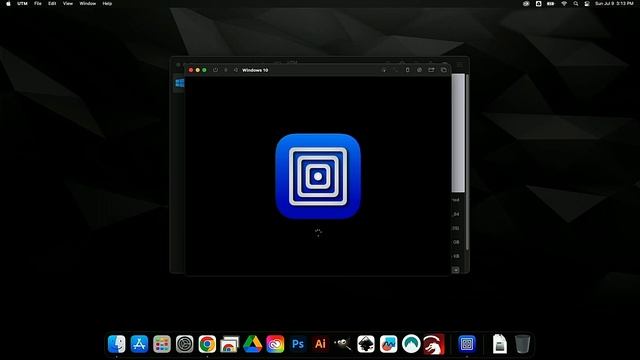Open the document file in dock
This screenshot has height=360, width=640.
(x=500, y=344)
